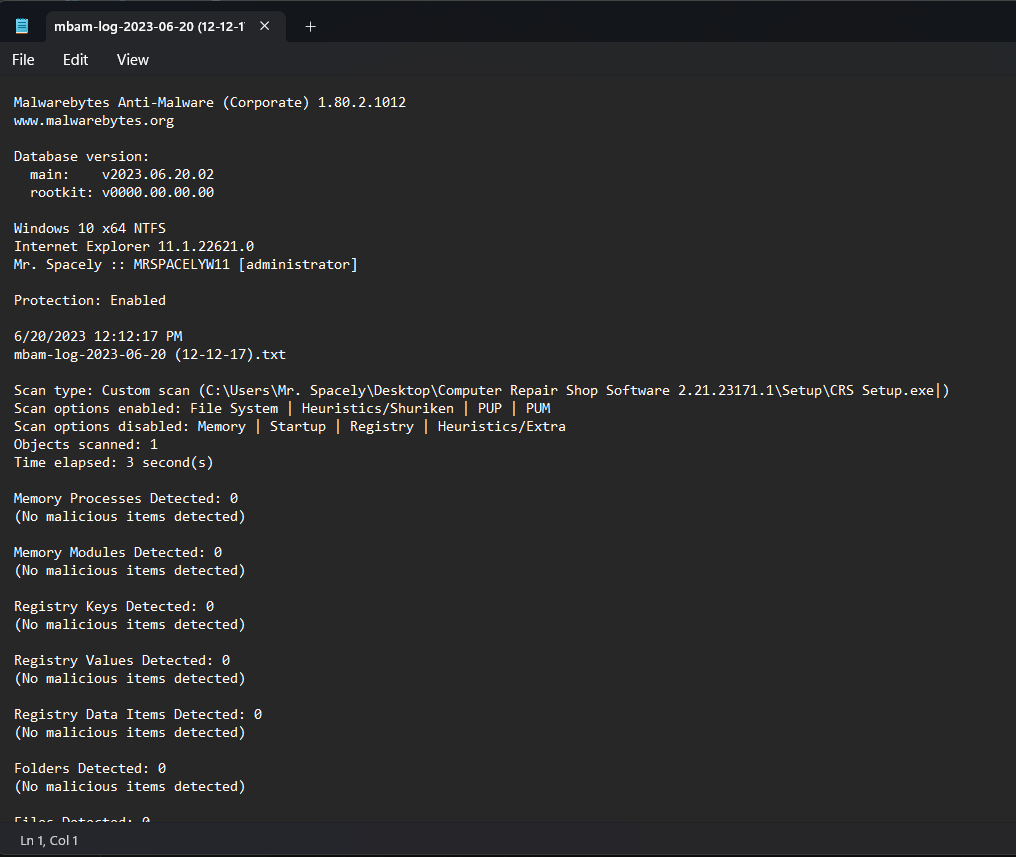This screenshot has height=857, width=1016.
Task: Open the File menu
Action: [23, 60]
